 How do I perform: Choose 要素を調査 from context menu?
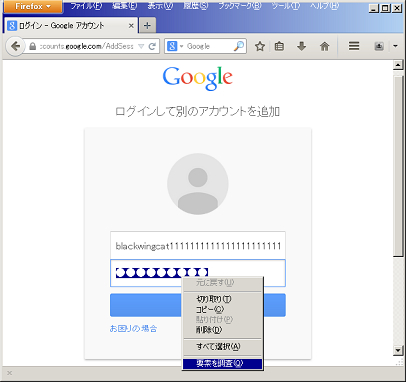click(223, 363)
